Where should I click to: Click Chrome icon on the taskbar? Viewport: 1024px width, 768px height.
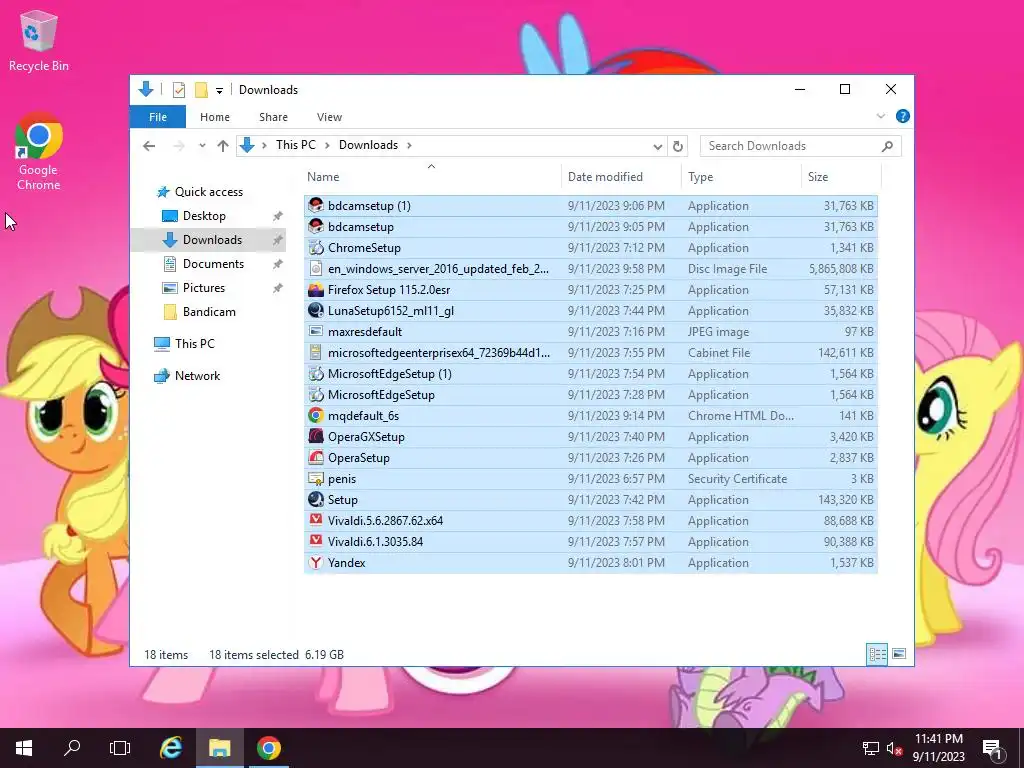pos(268,748)
